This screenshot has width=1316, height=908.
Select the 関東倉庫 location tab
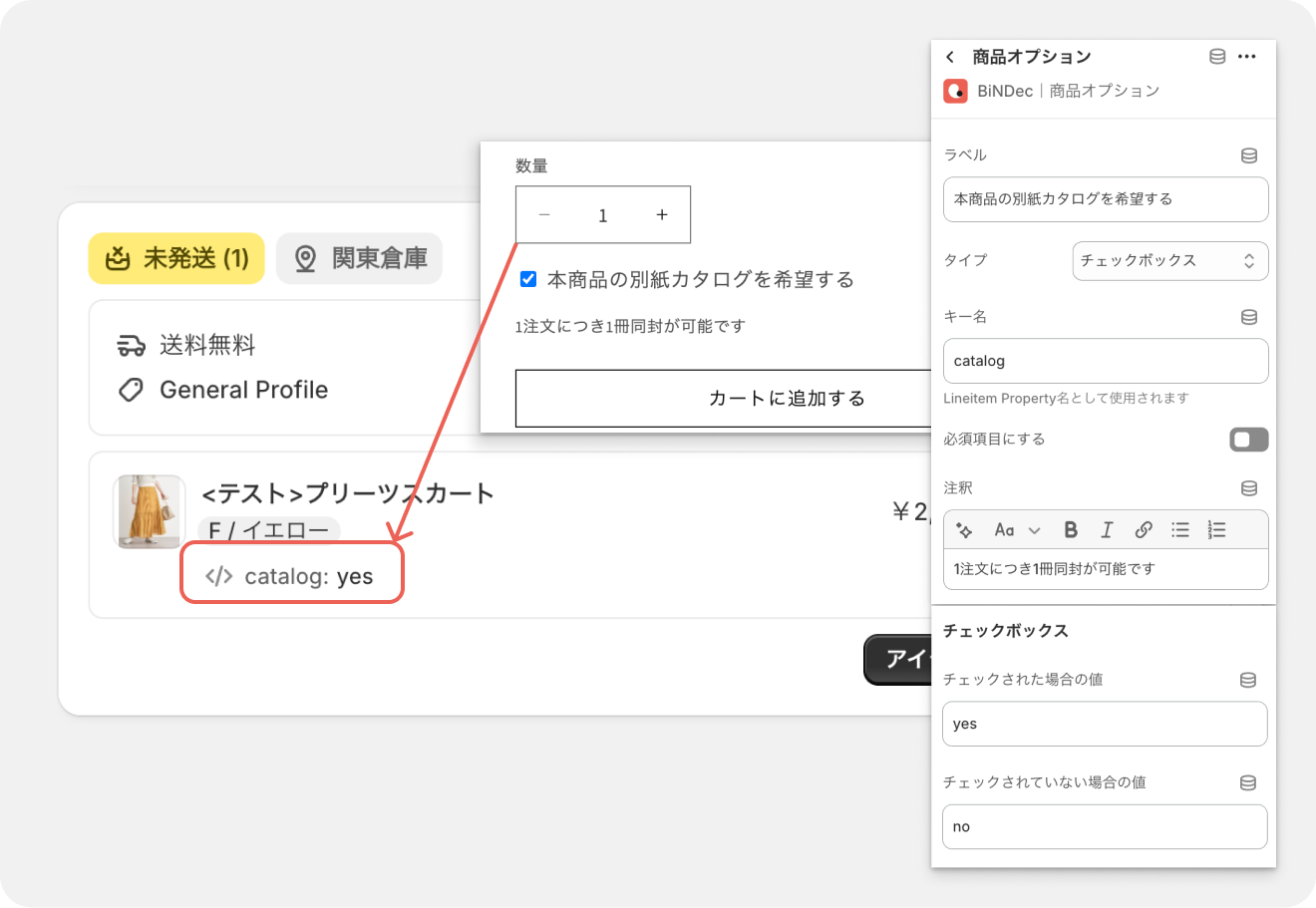click(x=359, y=259)
